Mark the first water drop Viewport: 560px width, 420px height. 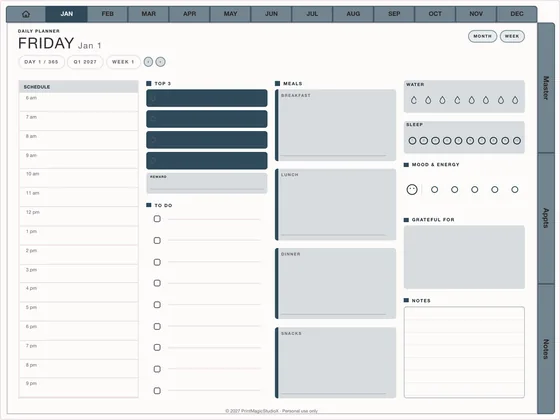(414, 100)
